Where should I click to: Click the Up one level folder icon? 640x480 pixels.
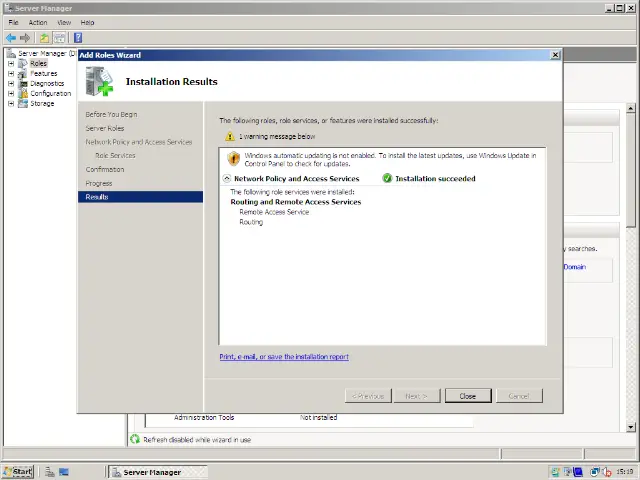coord(44,38)
